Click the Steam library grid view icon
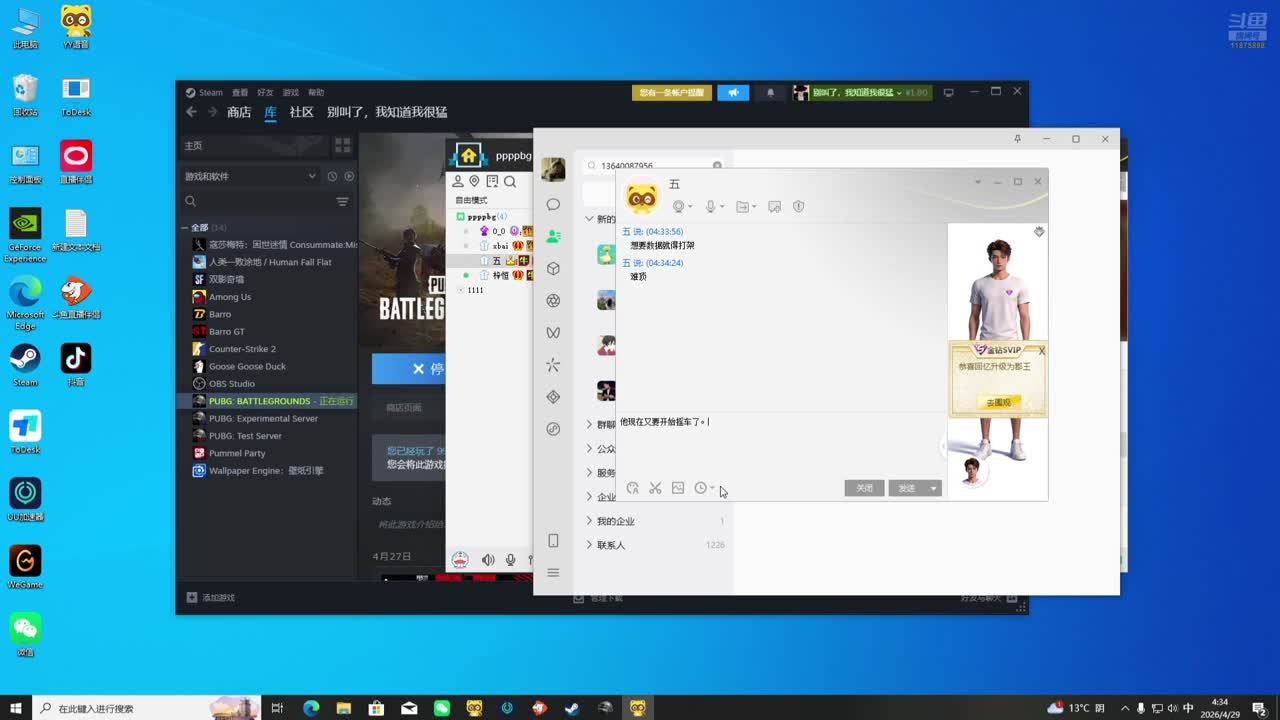The height and width of the screenshot is (720, 1280). [343, 145]
